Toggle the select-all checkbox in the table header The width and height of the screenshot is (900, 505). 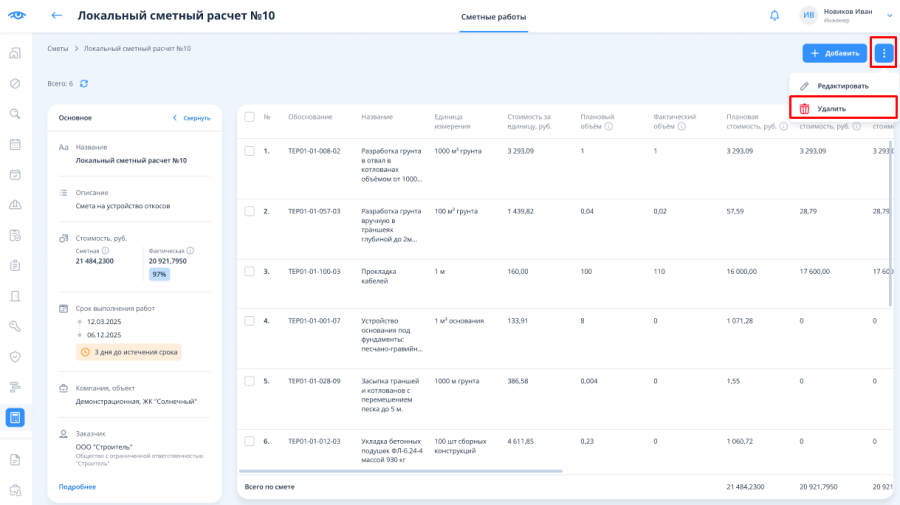(x=249, y=117)
